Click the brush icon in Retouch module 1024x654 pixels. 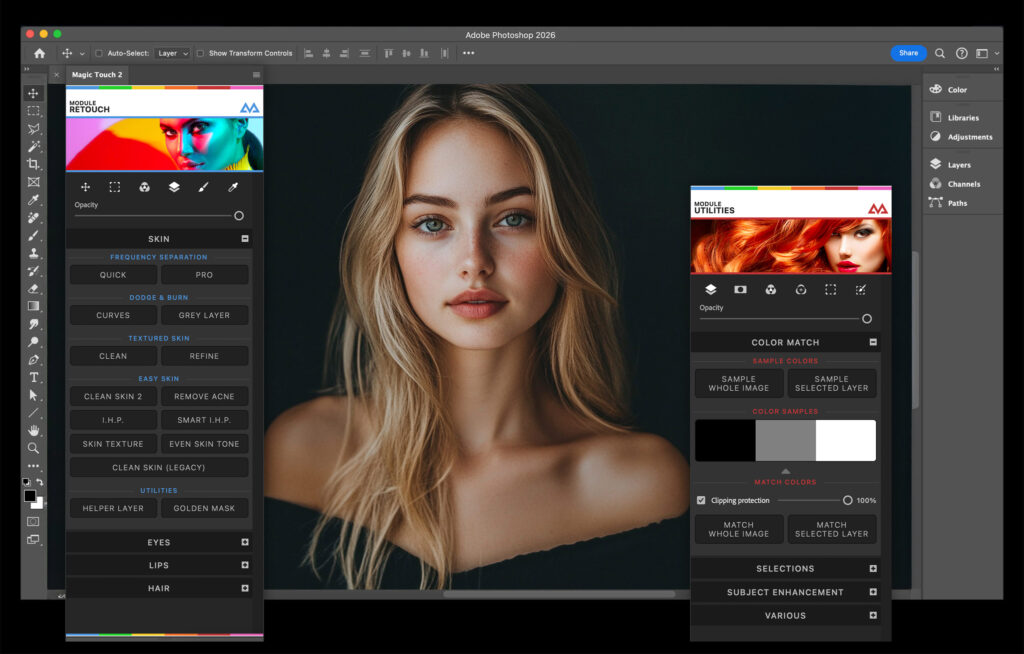click(203, 187)
